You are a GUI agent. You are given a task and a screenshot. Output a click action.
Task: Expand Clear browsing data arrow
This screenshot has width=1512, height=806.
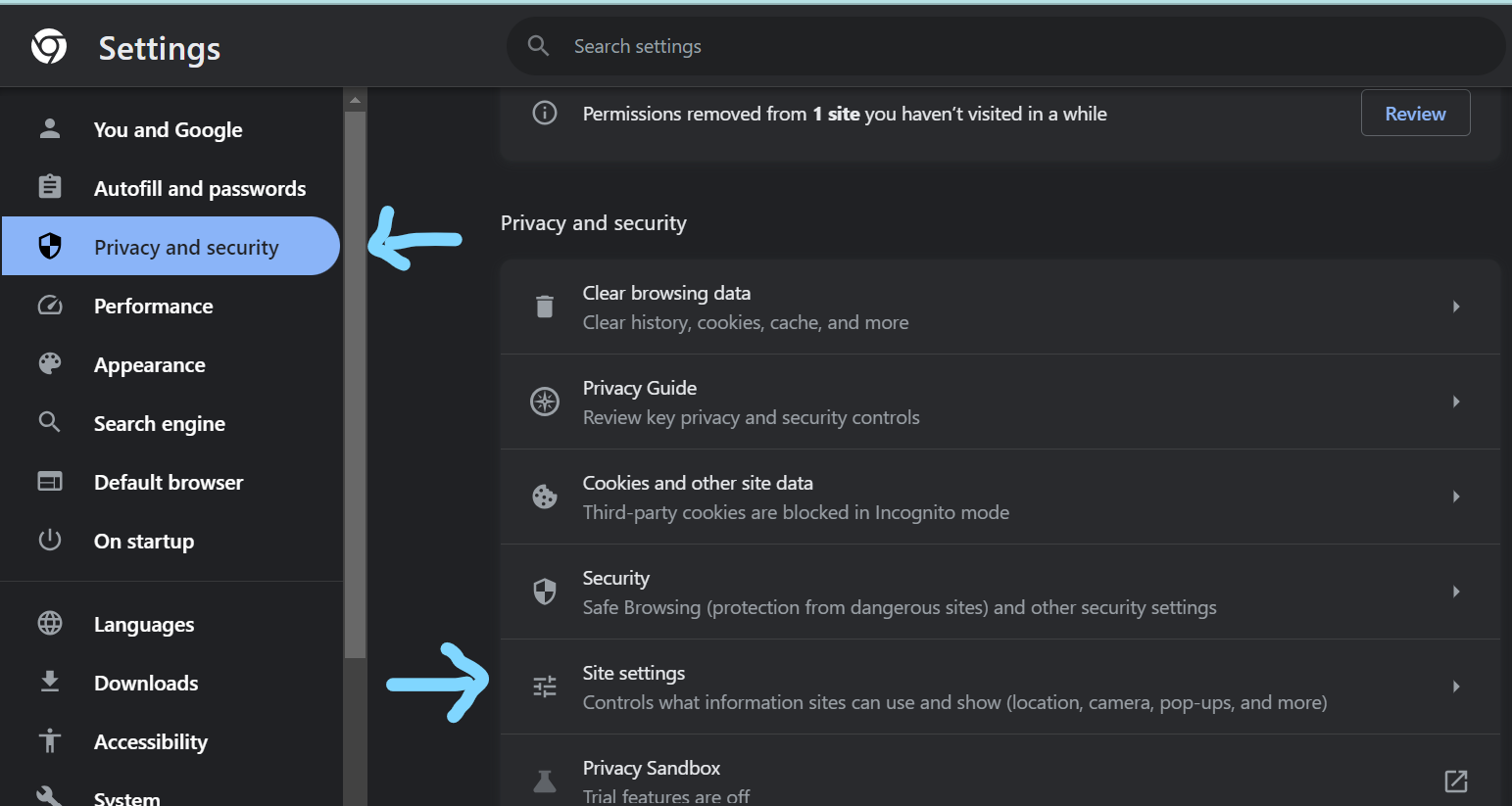(x=1456, y=307)
